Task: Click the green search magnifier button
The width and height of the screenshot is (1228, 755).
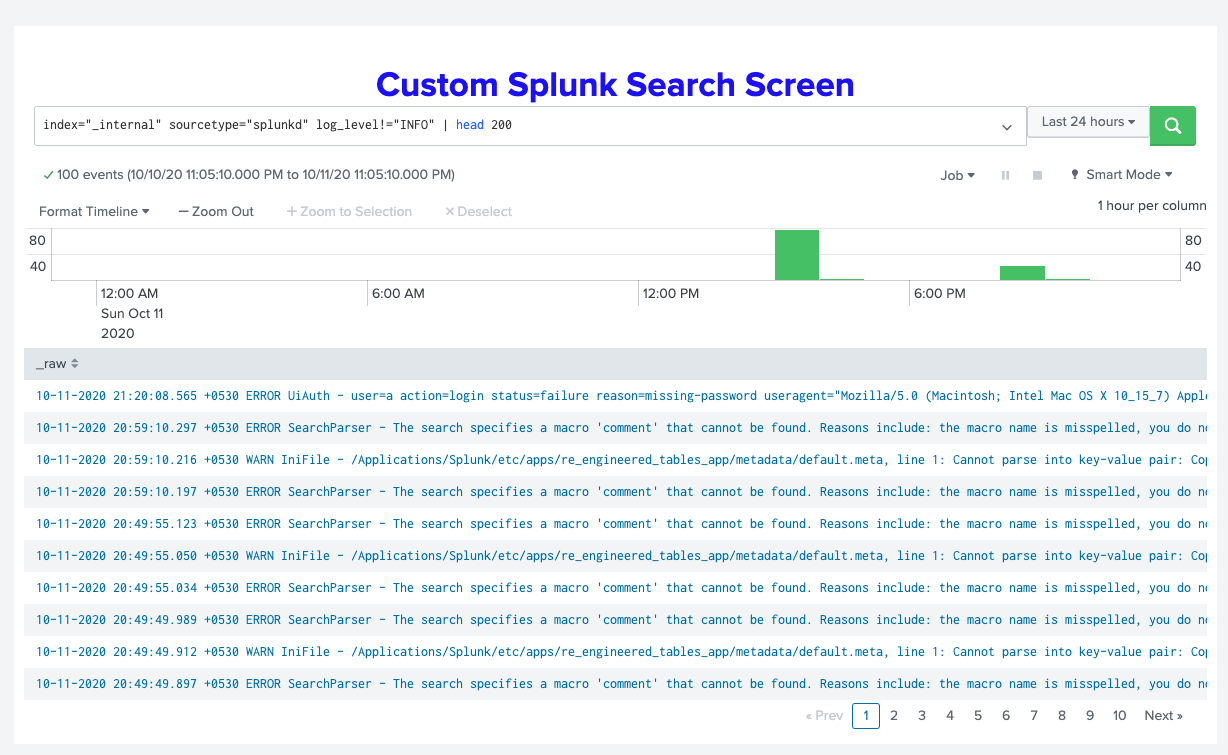Action: [x=1173, y=126]
